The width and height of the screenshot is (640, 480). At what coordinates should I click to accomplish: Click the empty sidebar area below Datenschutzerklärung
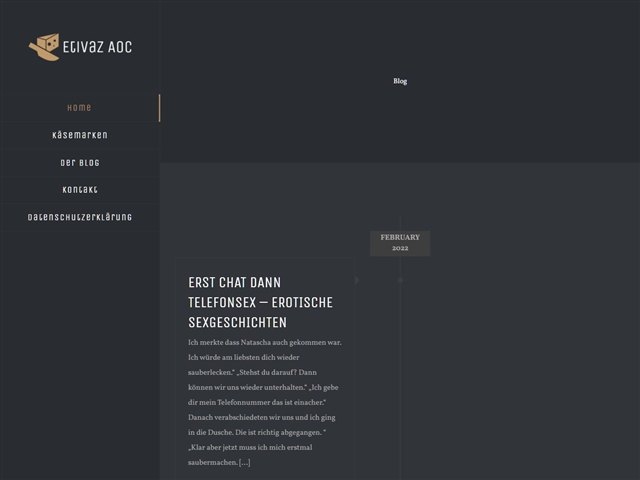79,350
